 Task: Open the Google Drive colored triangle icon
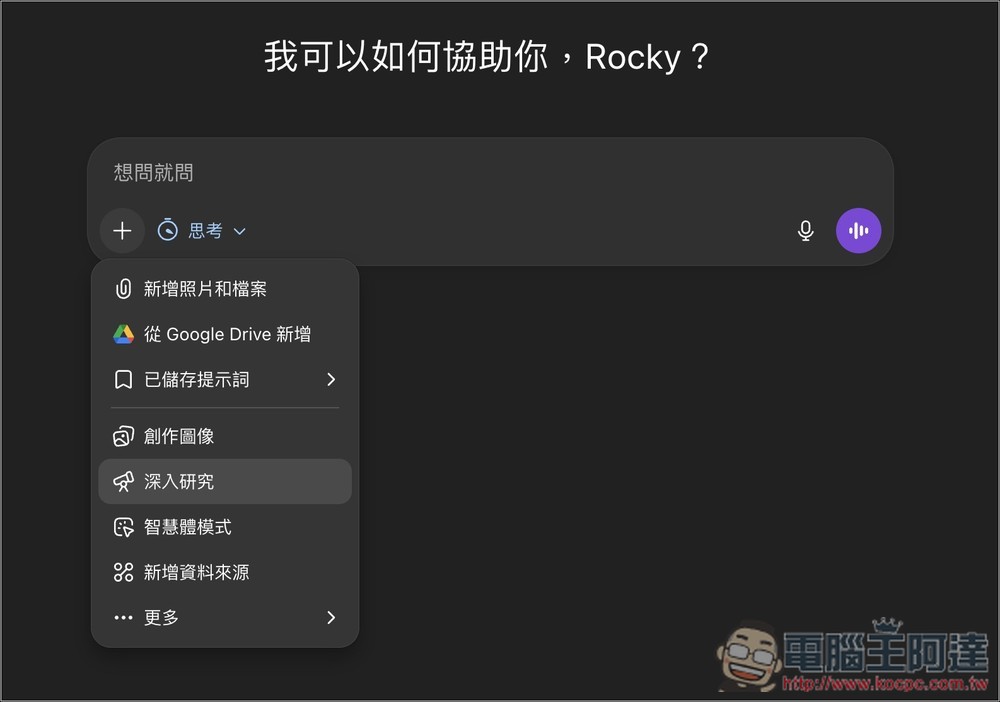point(123,333)
